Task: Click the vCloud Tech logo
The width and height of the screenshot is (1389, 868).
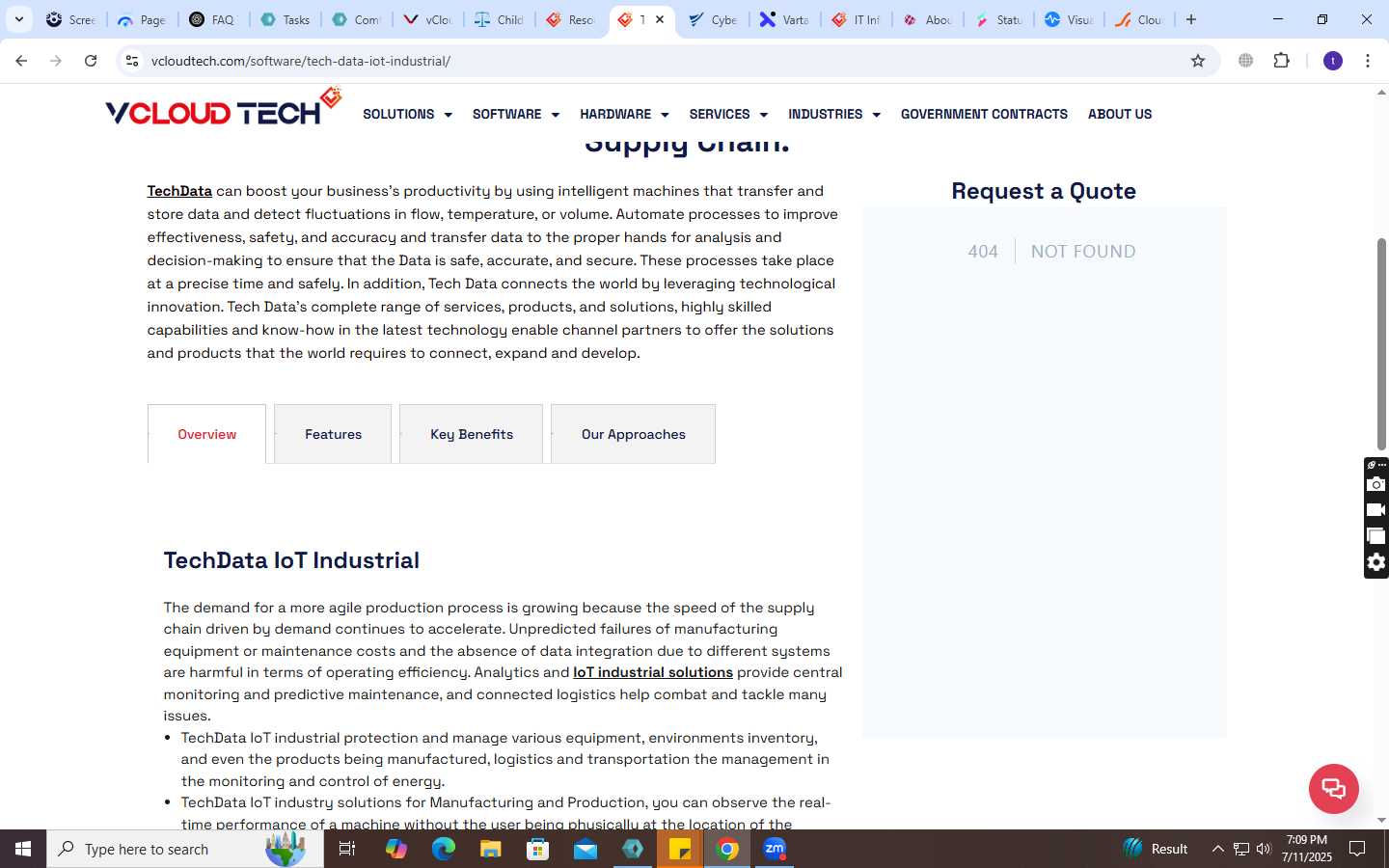Action: pos(223,108)
